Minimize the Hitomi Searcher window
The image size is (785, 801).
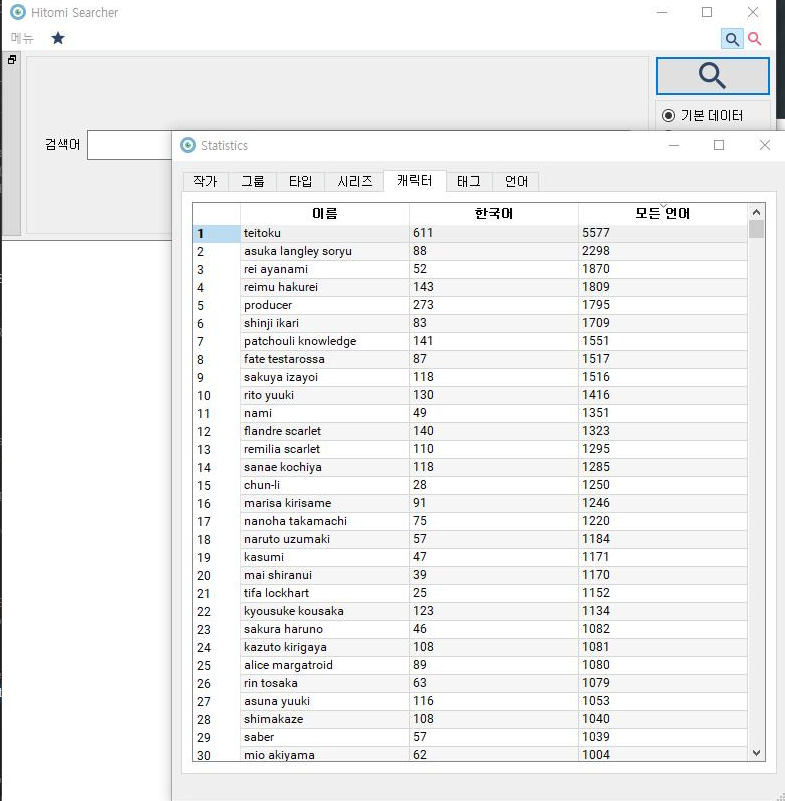click(x=662, y=12)
